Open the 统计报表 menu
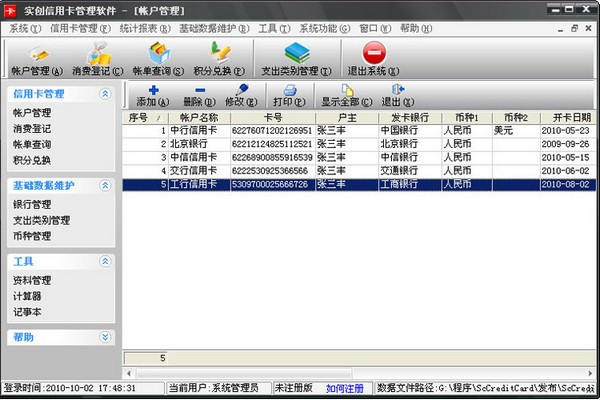Viewport: 600px width, 400px height. pyautogui.click(x=140, y=29)
